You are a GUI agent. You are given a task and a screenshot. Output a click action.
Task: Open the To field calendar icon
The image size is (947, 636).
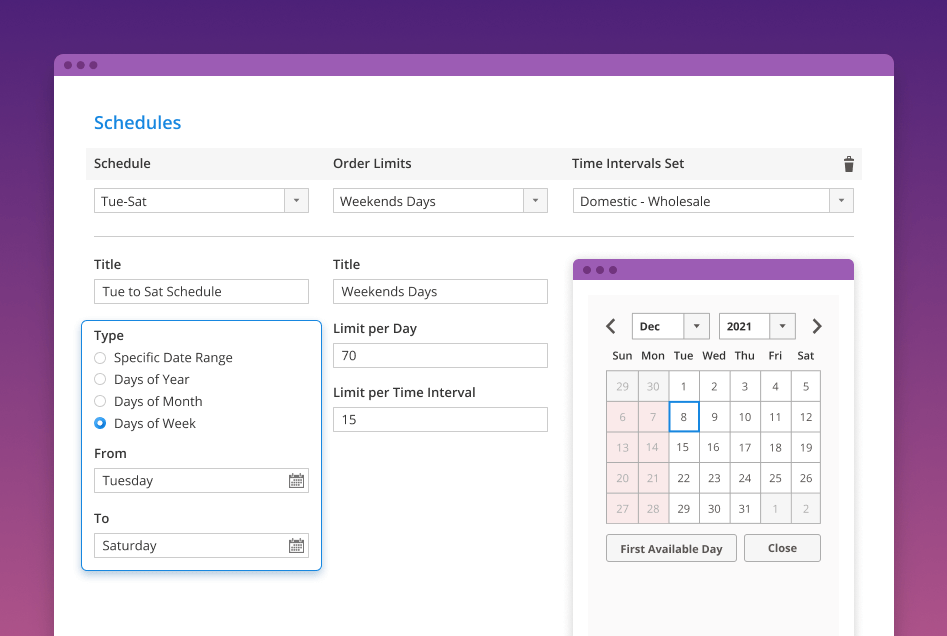pos(296,546)
